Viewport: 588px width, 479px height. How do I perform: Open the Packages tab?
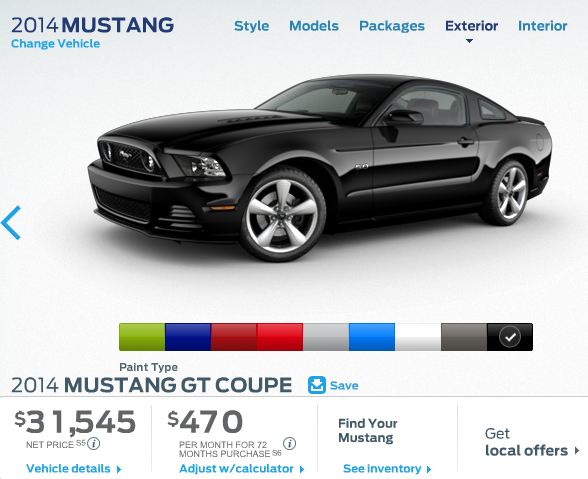(x=392, y=26)
